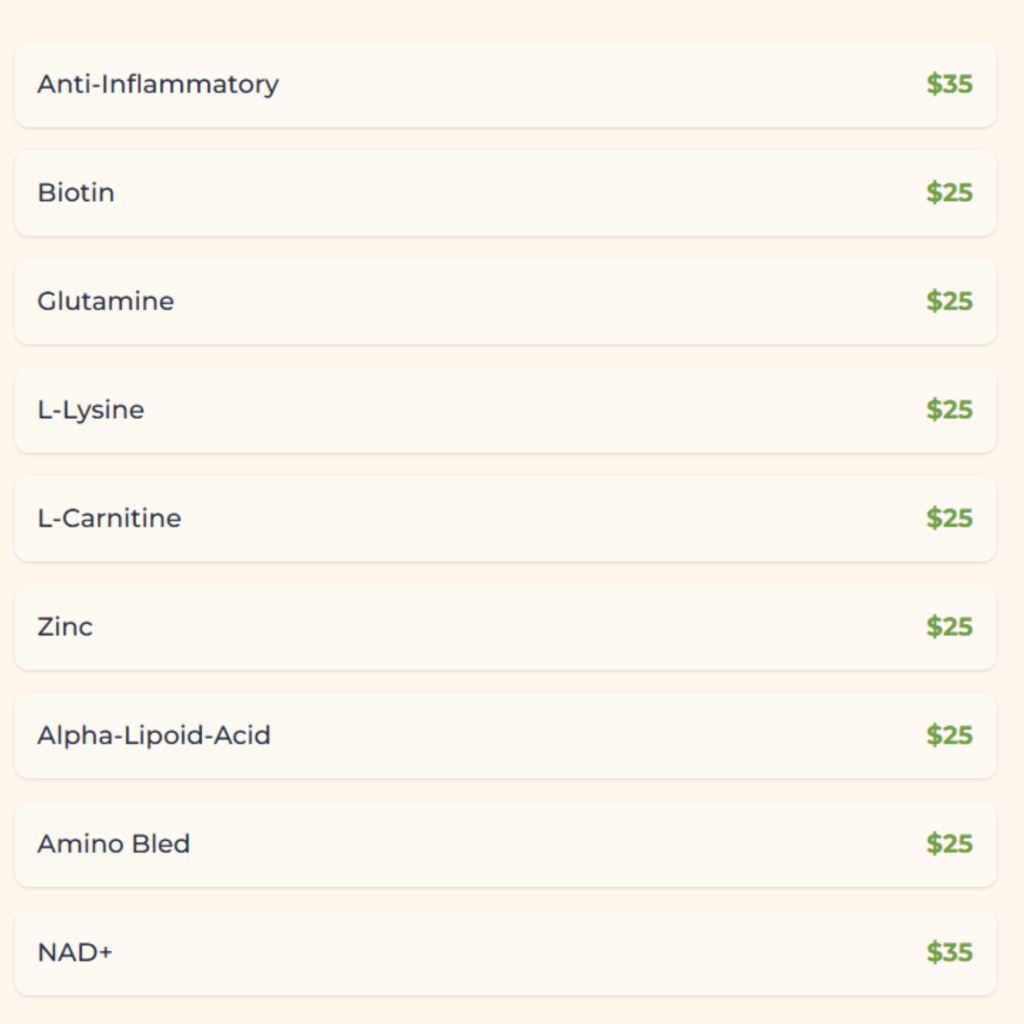Select the NAD+ add-on card
Screen dimensions: 1024x1024
click(505, 952)
